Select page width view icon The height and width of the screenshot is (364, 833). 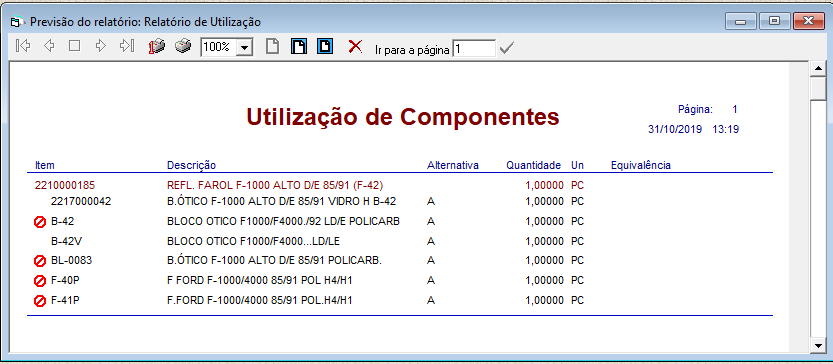point(299,46)
